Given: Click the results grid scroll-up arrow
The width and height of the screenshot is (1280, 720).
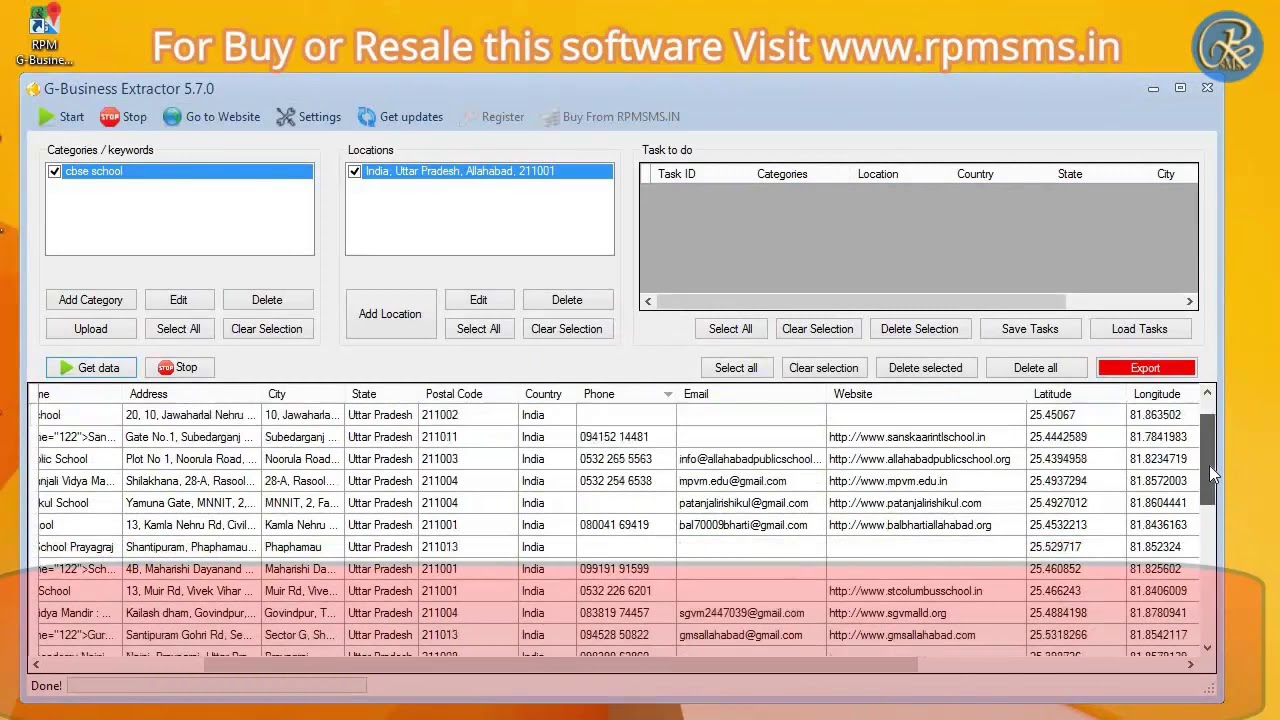Looking at the screenshot, I should click(x=1207, y=393).
